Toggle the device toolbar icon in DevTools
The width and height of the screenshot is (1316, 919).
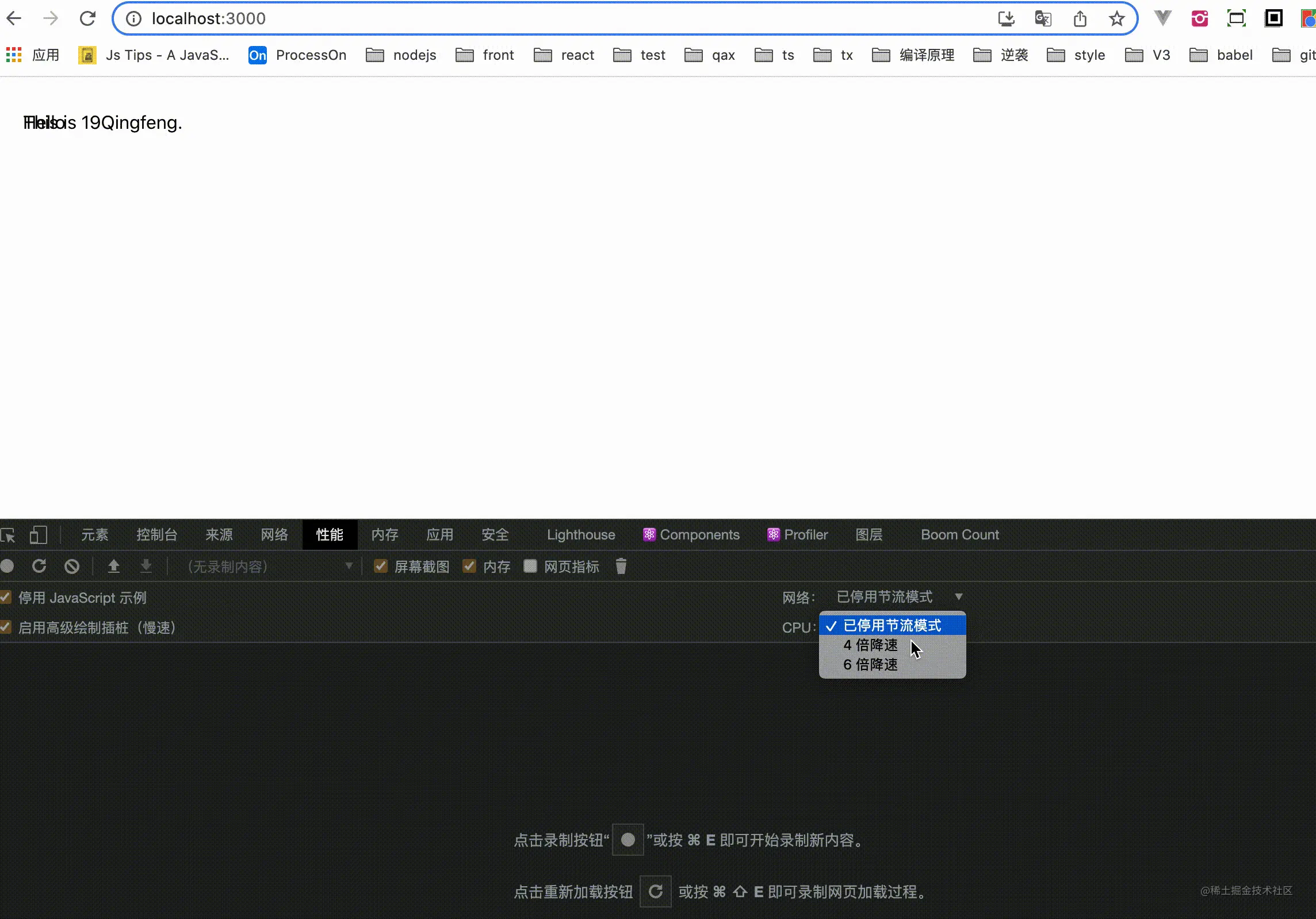[x=39, y=535]
